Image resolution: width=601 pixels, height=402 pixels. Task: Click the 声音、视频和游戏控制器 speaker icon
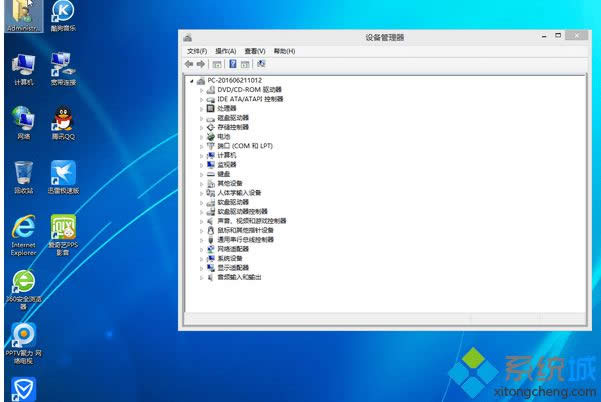[210, 221]
